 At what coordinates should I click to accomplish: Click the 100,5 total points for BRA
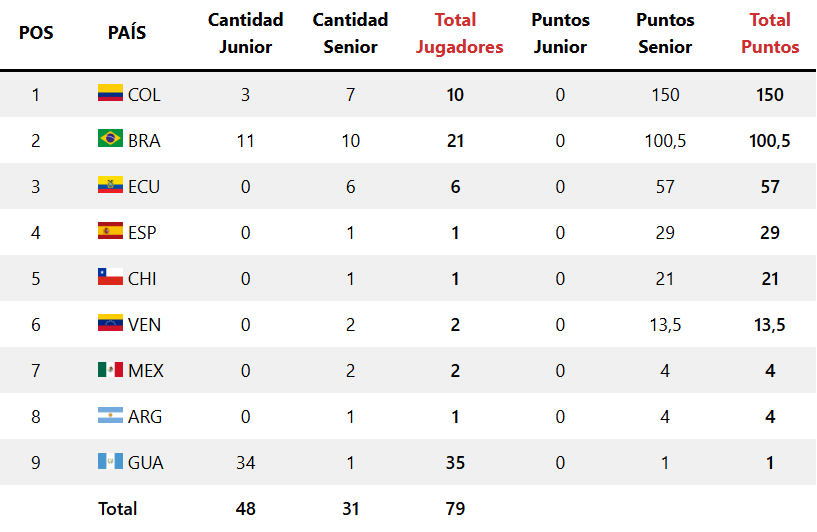[770, 141]
